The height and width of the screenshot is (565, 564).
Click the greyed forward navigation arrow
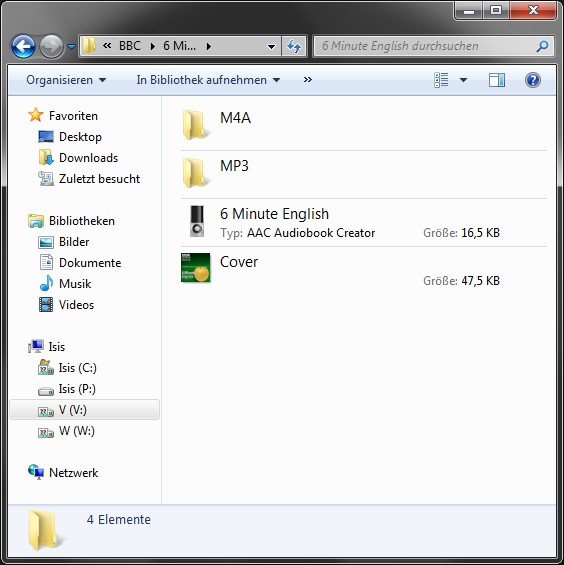pos(51,46)
